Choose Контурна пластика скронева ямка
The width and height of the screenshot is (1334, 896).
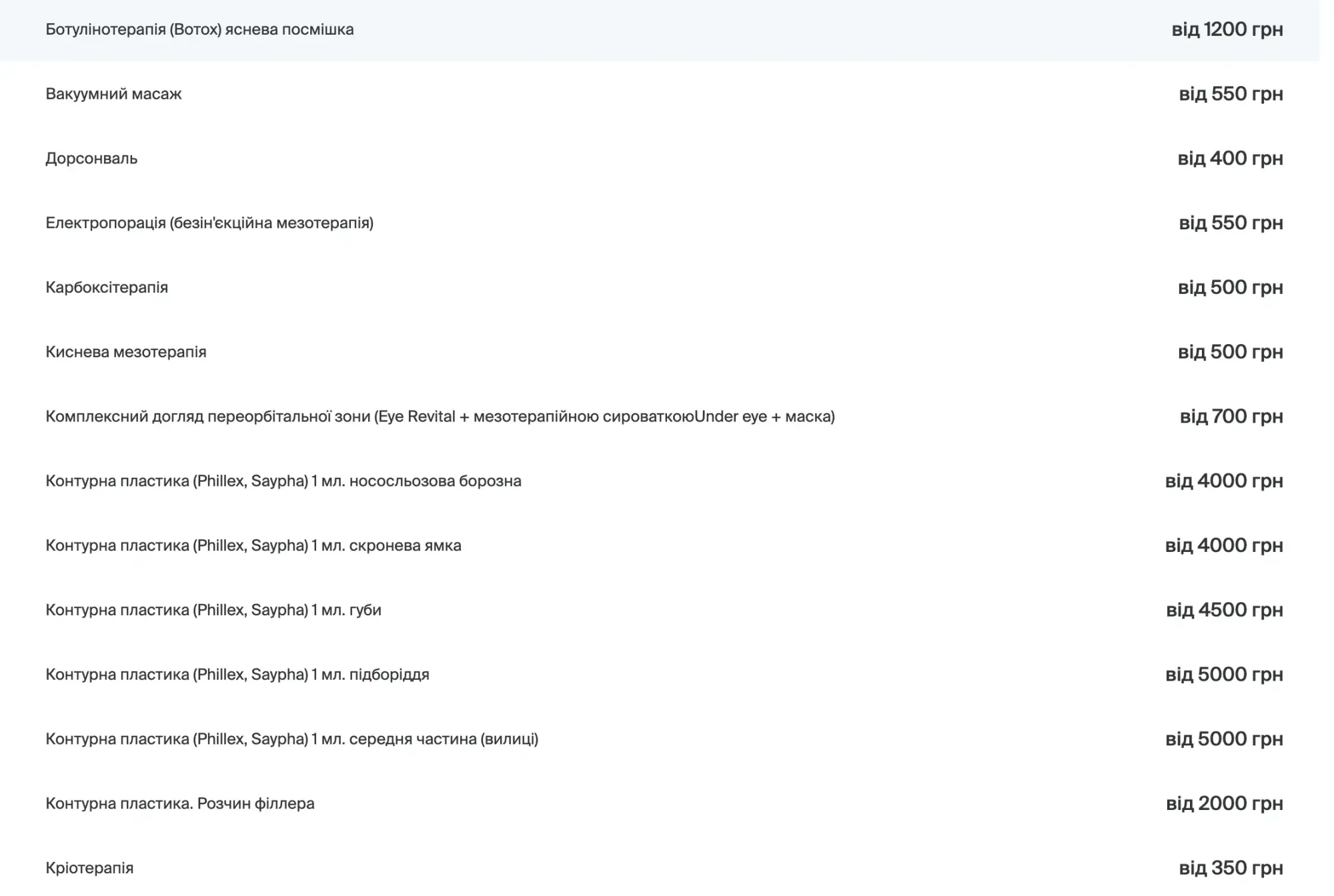point(253,545)
